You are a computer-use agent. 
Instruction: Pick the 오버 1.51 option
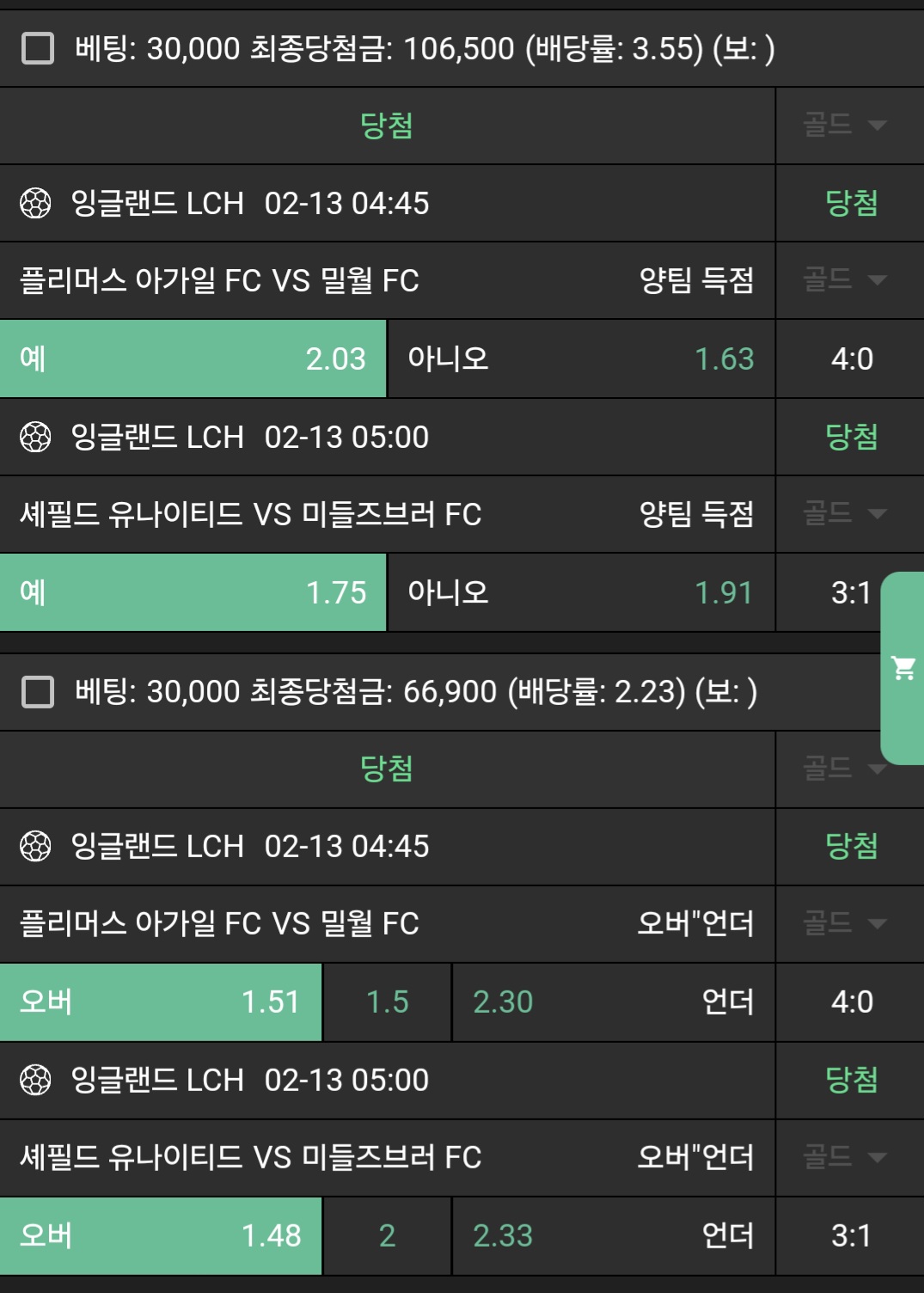tap(161, 1002)
